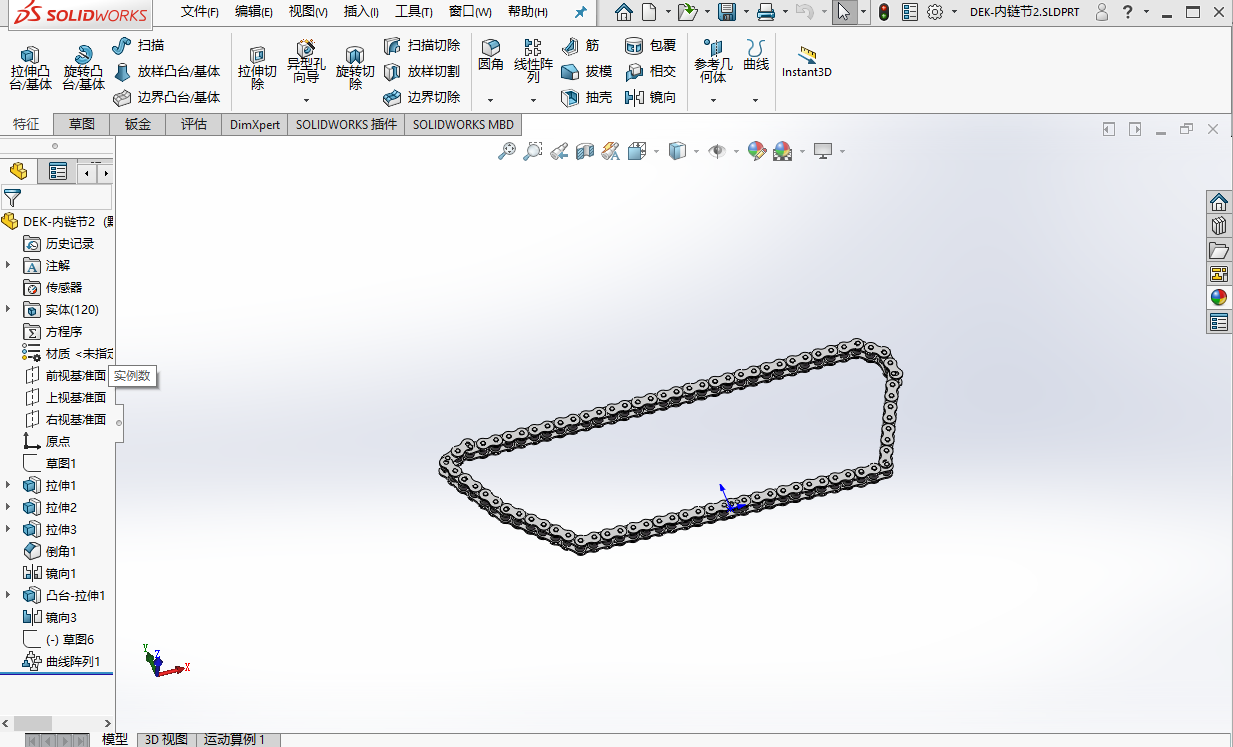This screenshot has height=747, width=1233.
Task: Click the 边界凸台/基体 boundary boss tool
Action: point(166,98)
